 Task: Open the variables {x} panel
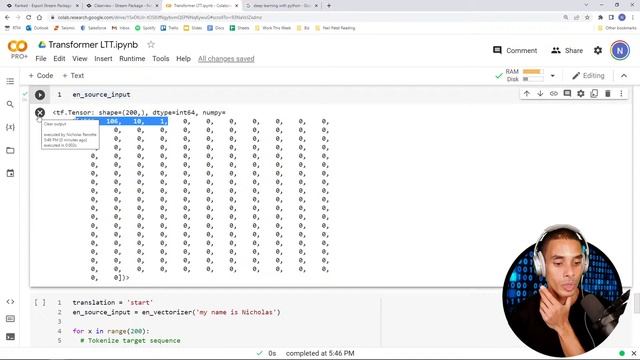click(10, 127)
